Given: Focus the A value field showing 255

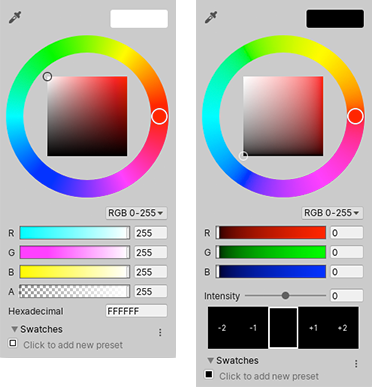Looking at the screenshot, I should pyautogui.click(x=151, y=291).
